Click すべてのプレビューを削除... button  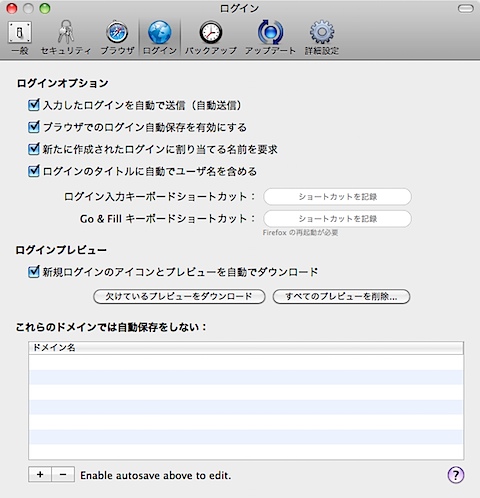tap(341, 296)
